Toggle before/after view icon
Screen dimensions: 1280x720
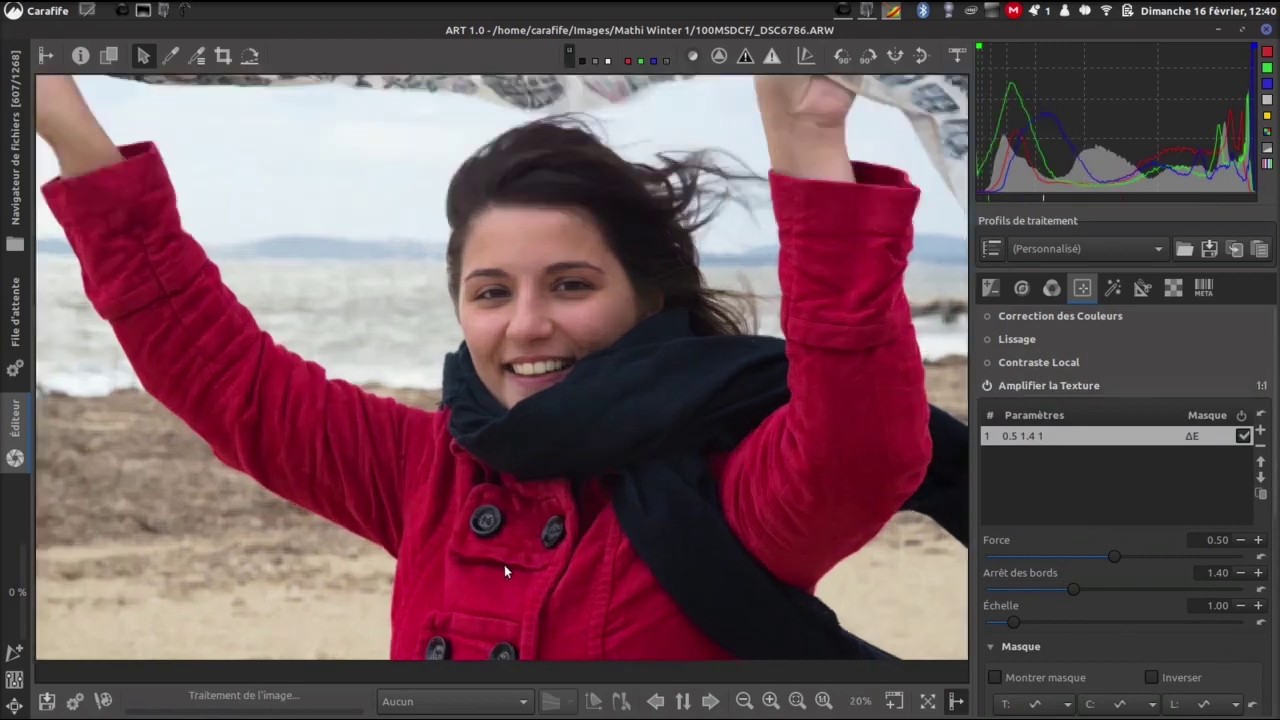[109, 56]
